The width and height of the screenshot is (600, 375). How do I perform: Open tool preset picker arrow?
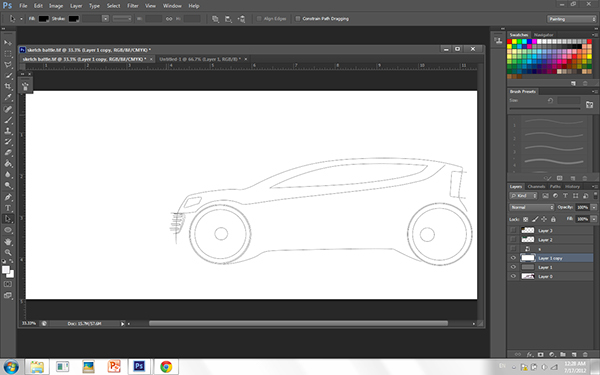coord(21,19)
